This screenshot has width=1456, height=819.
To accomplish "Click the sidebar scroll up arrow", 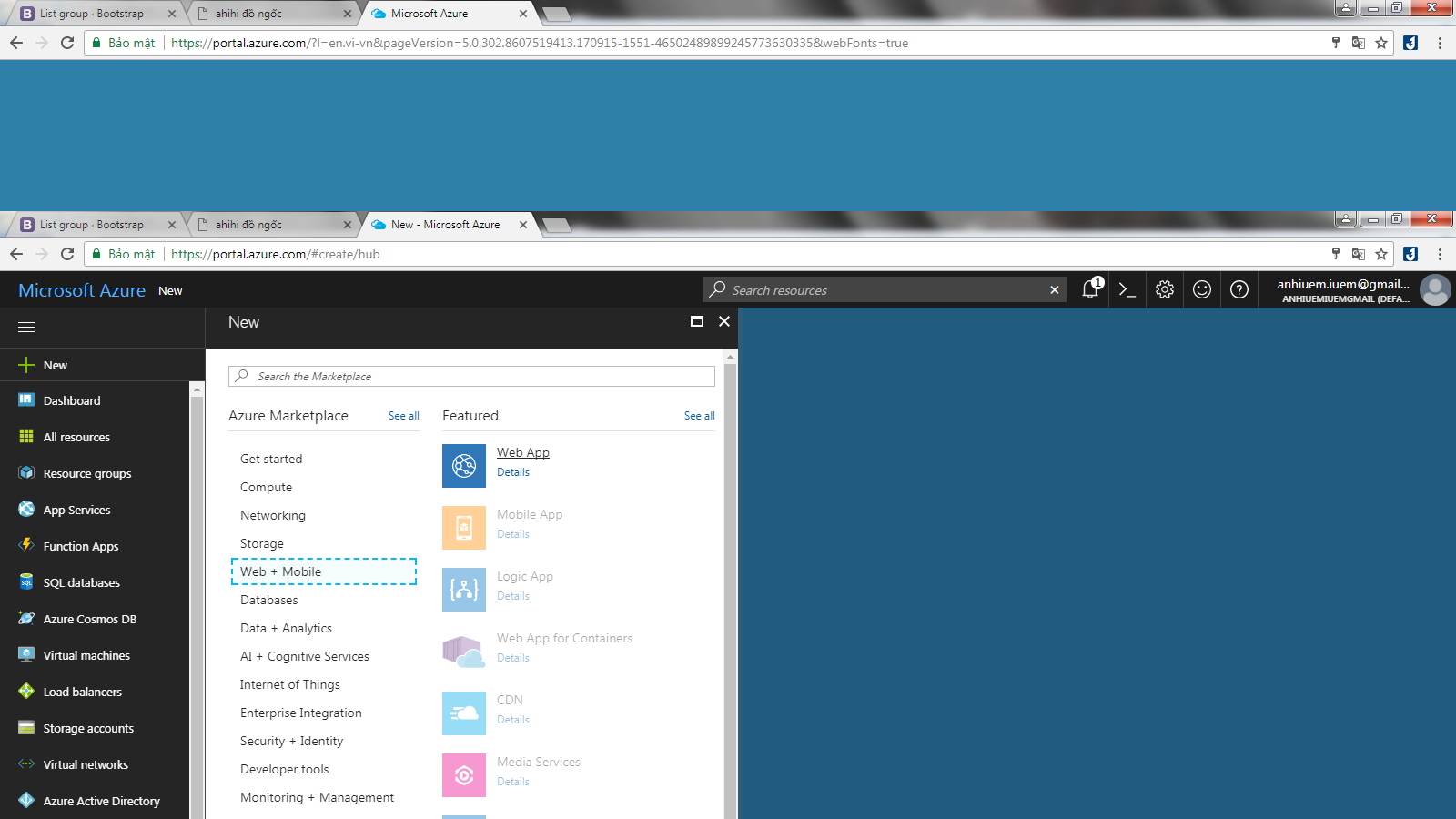I will tap(197, 389).
